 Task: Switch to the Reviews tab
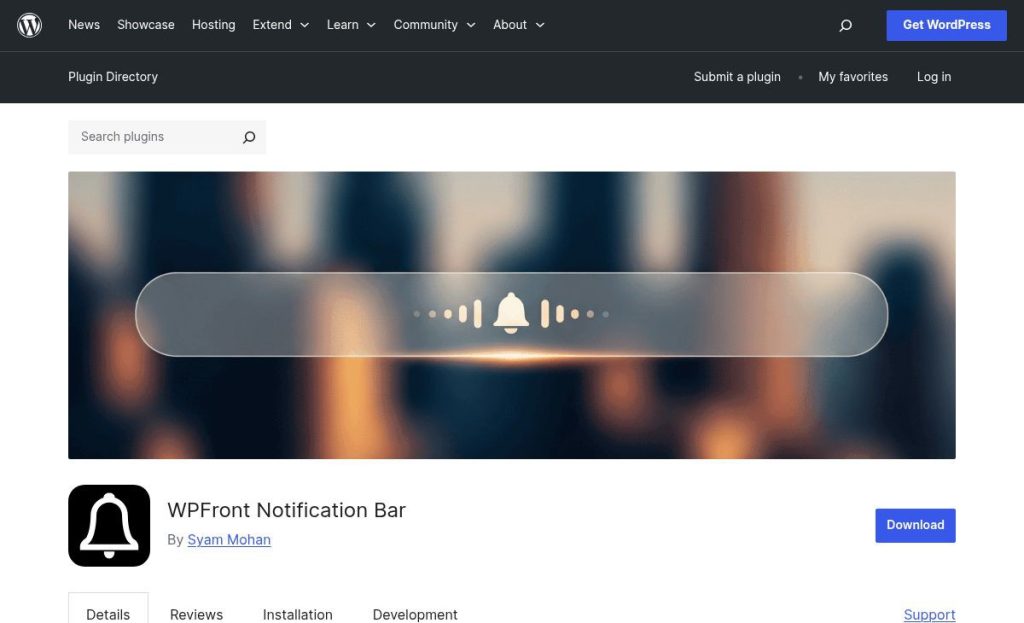(x=196, y=614)
